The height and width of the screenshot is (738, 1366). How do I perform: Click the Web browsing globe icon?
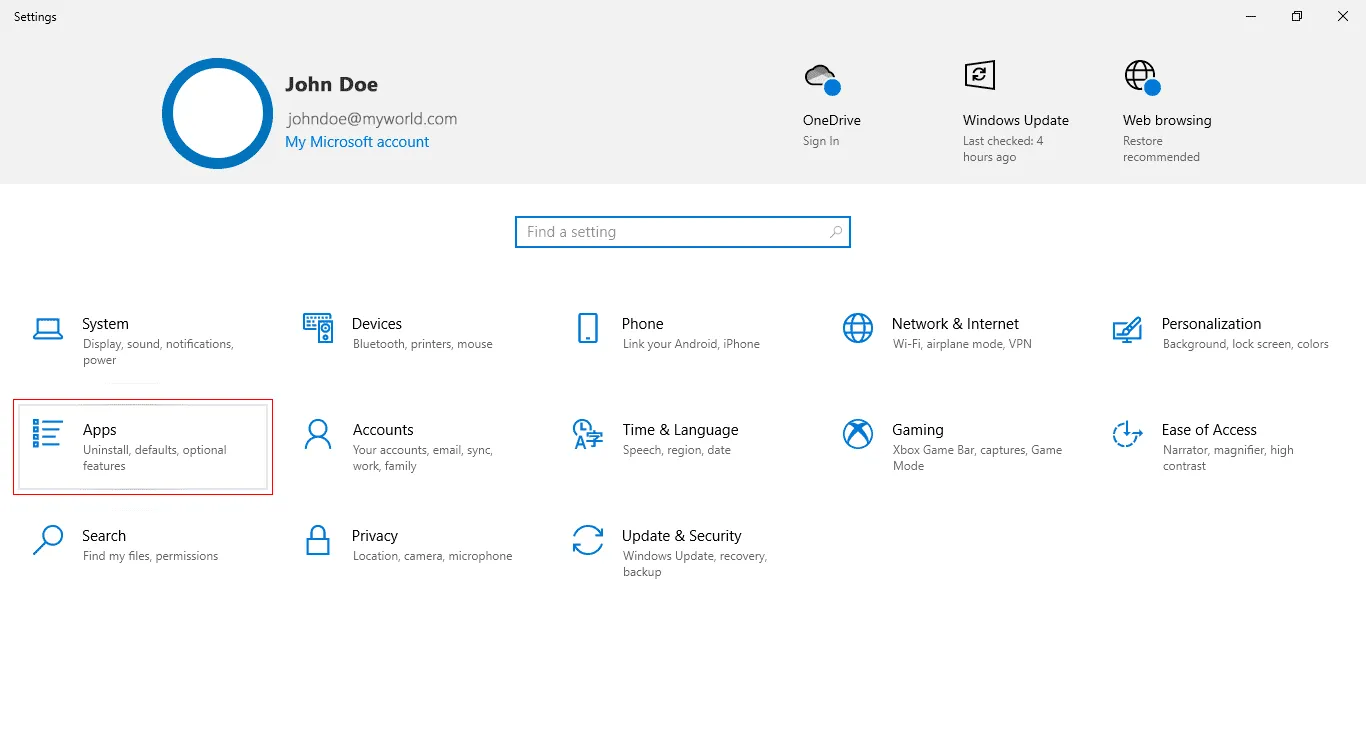1142,77
